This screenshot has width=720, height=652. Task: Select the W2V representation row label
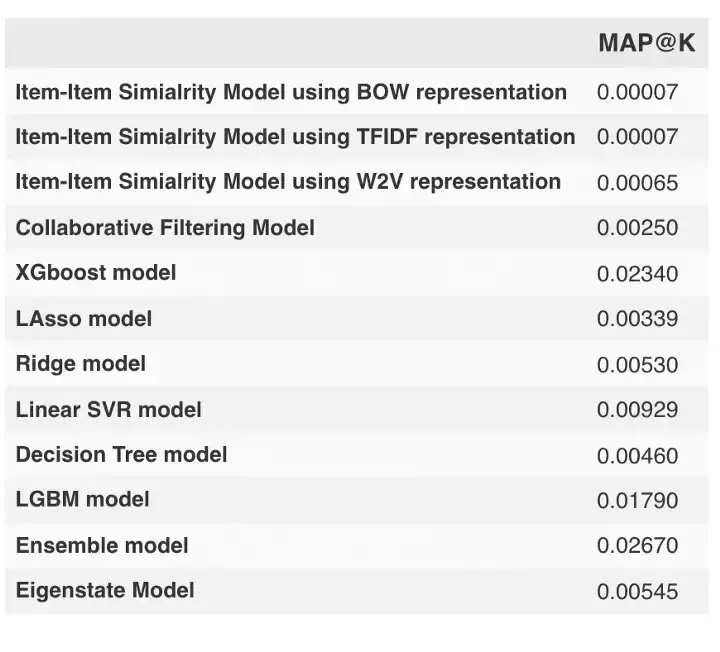tap(288, 182)
